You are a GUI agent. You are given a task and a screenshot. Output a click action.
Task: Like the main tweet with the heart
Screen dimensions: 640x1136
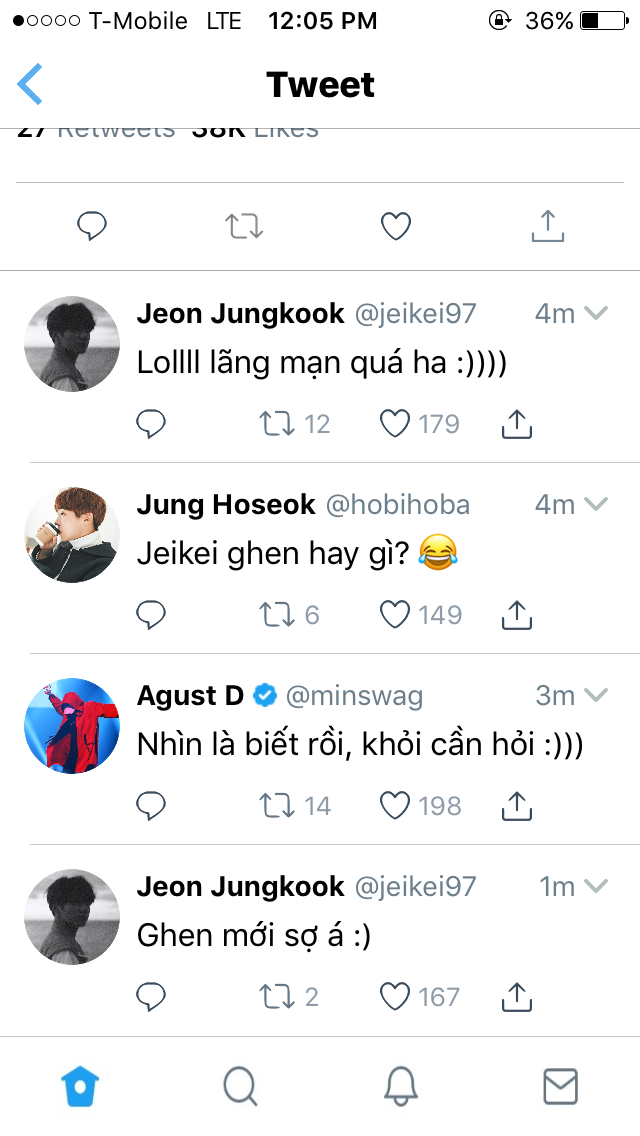pos(396,227)
